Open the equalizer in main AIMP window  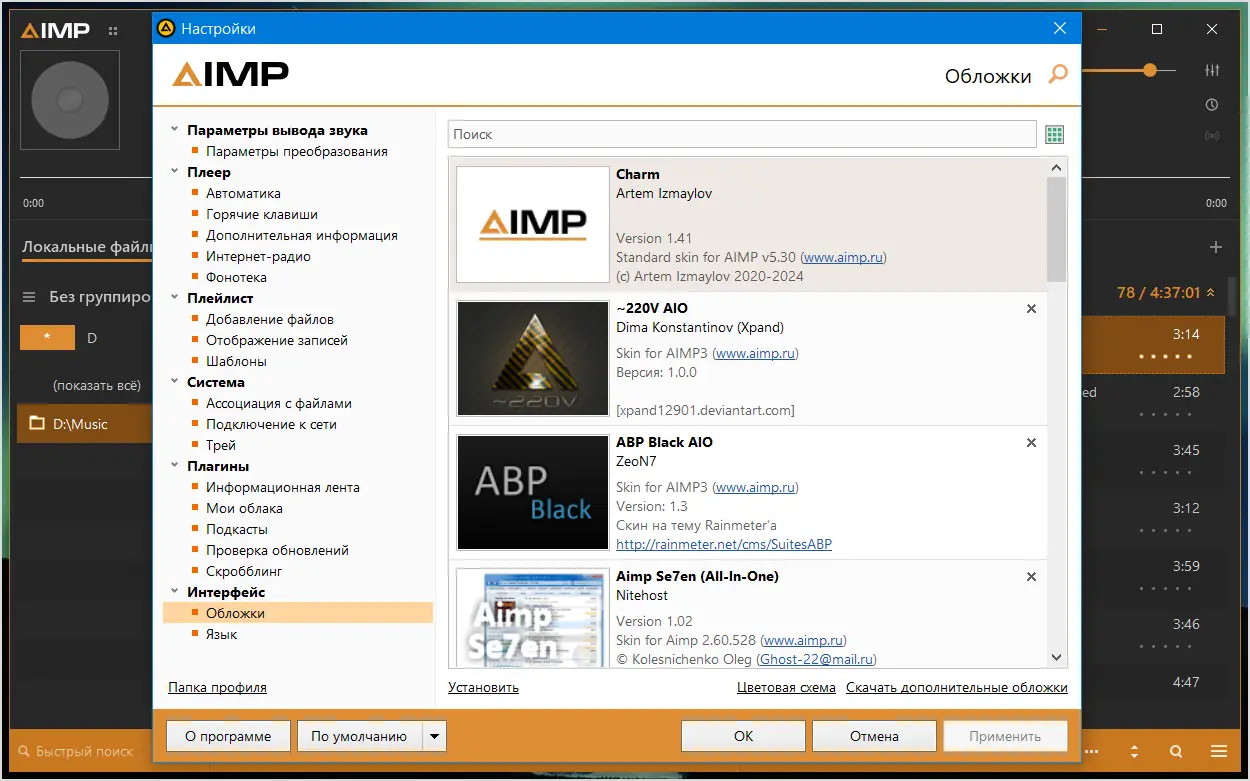click(x=1212, y=70)
